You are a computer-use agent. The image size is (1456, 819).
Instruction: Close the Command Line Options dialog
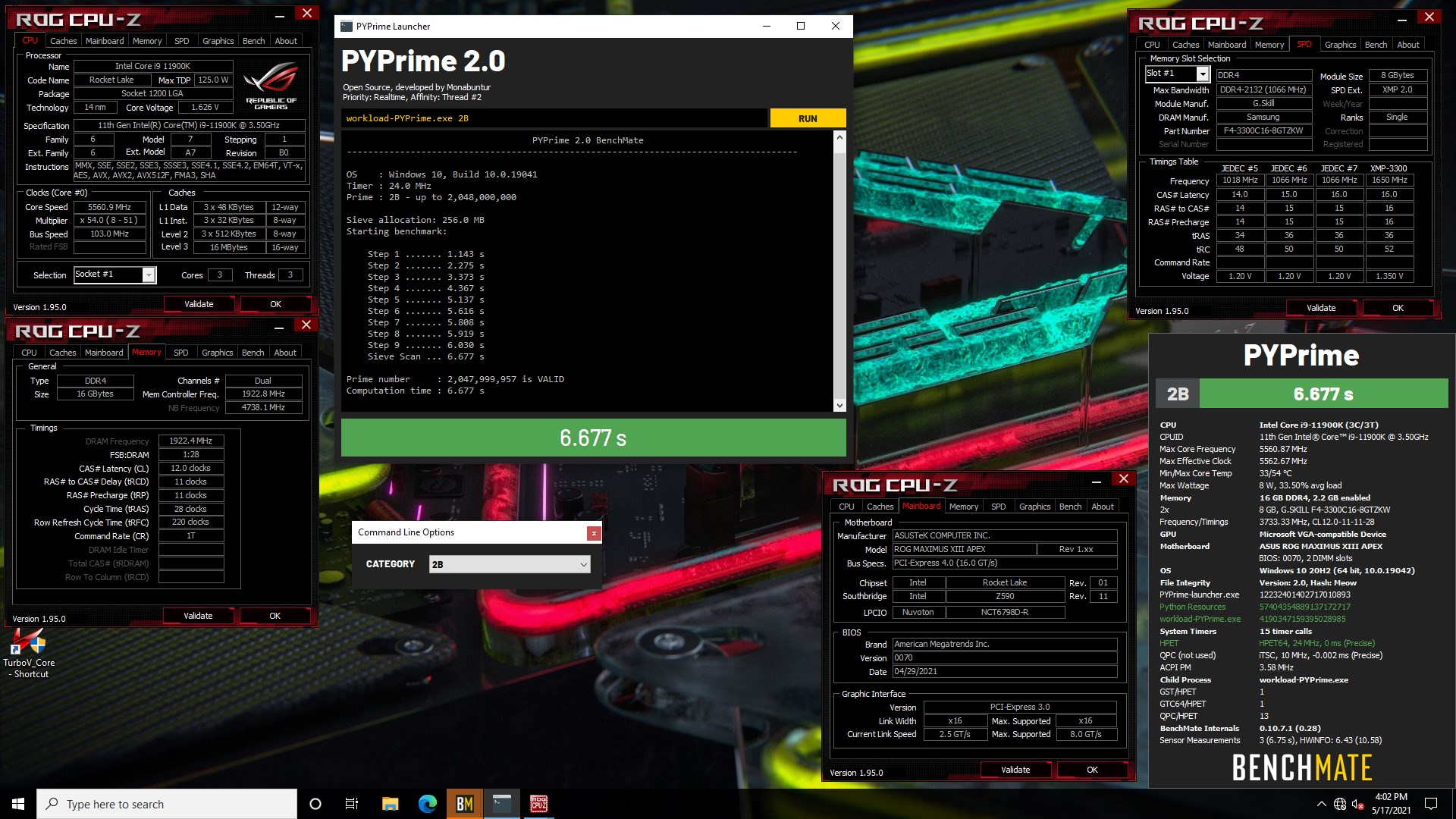pos(594,533)
